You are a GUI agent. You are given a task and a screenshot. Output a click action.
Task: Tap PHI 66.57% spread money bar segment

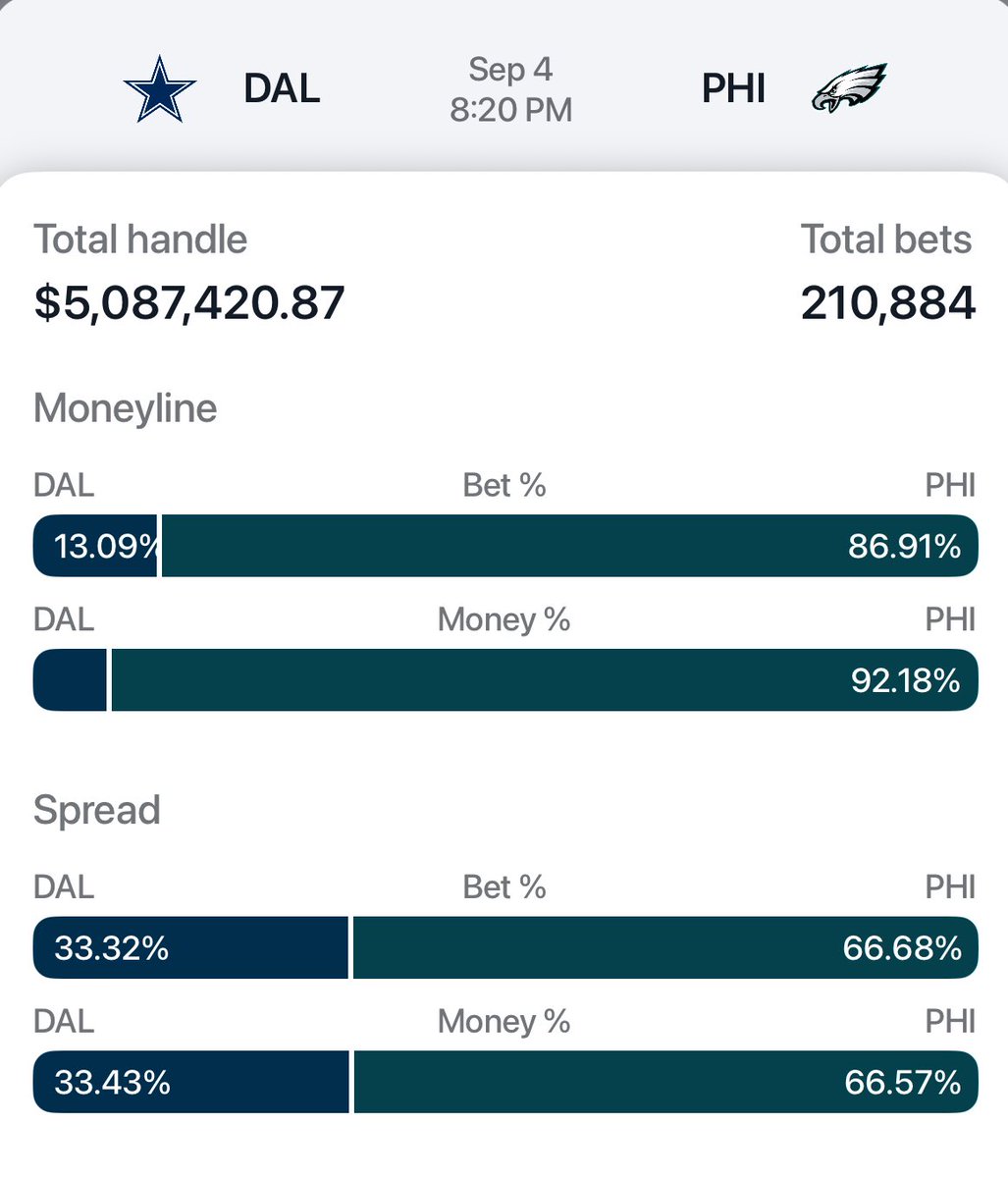(x=666, y=1082)
